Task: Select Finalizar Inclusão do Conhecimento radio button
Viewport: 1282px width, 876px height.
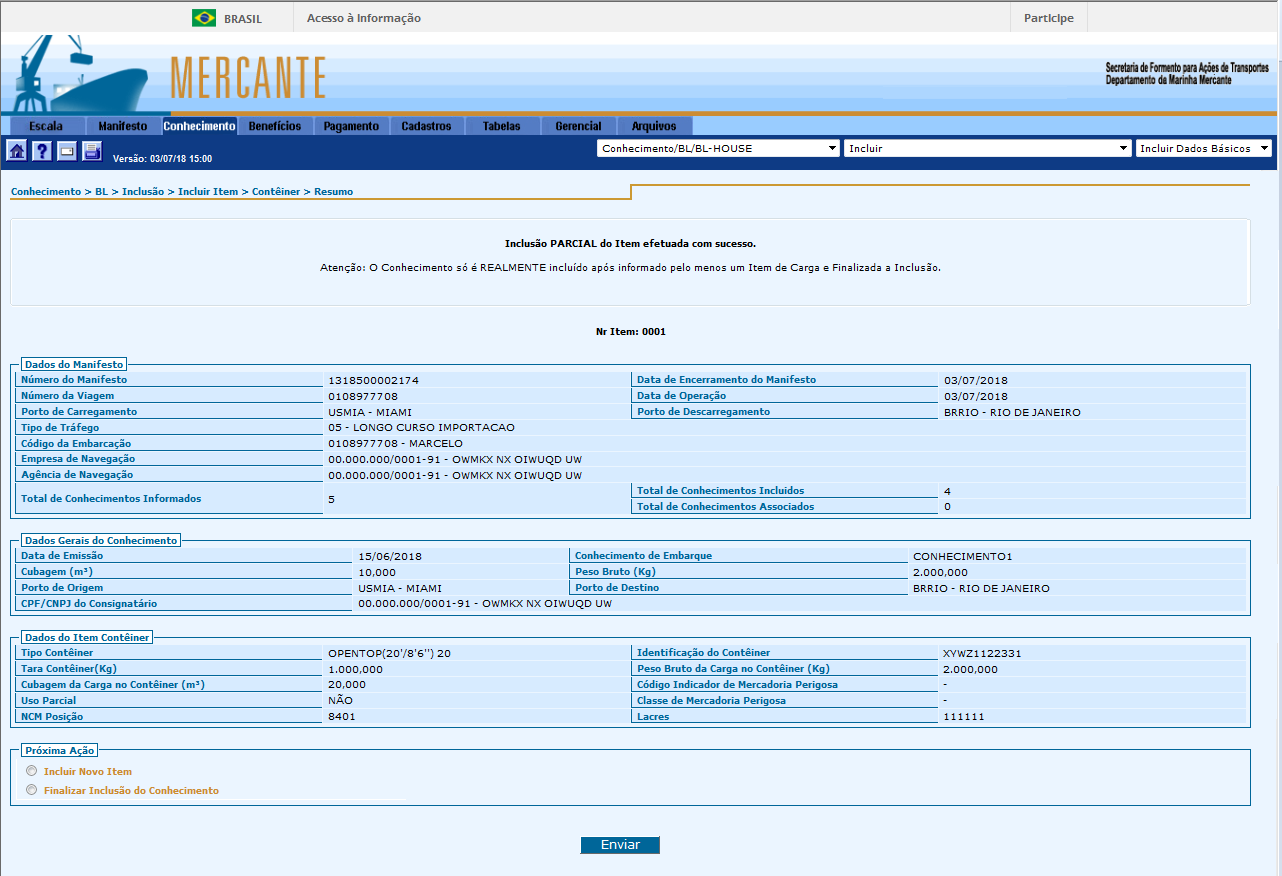Action: (x=33, y=790)
